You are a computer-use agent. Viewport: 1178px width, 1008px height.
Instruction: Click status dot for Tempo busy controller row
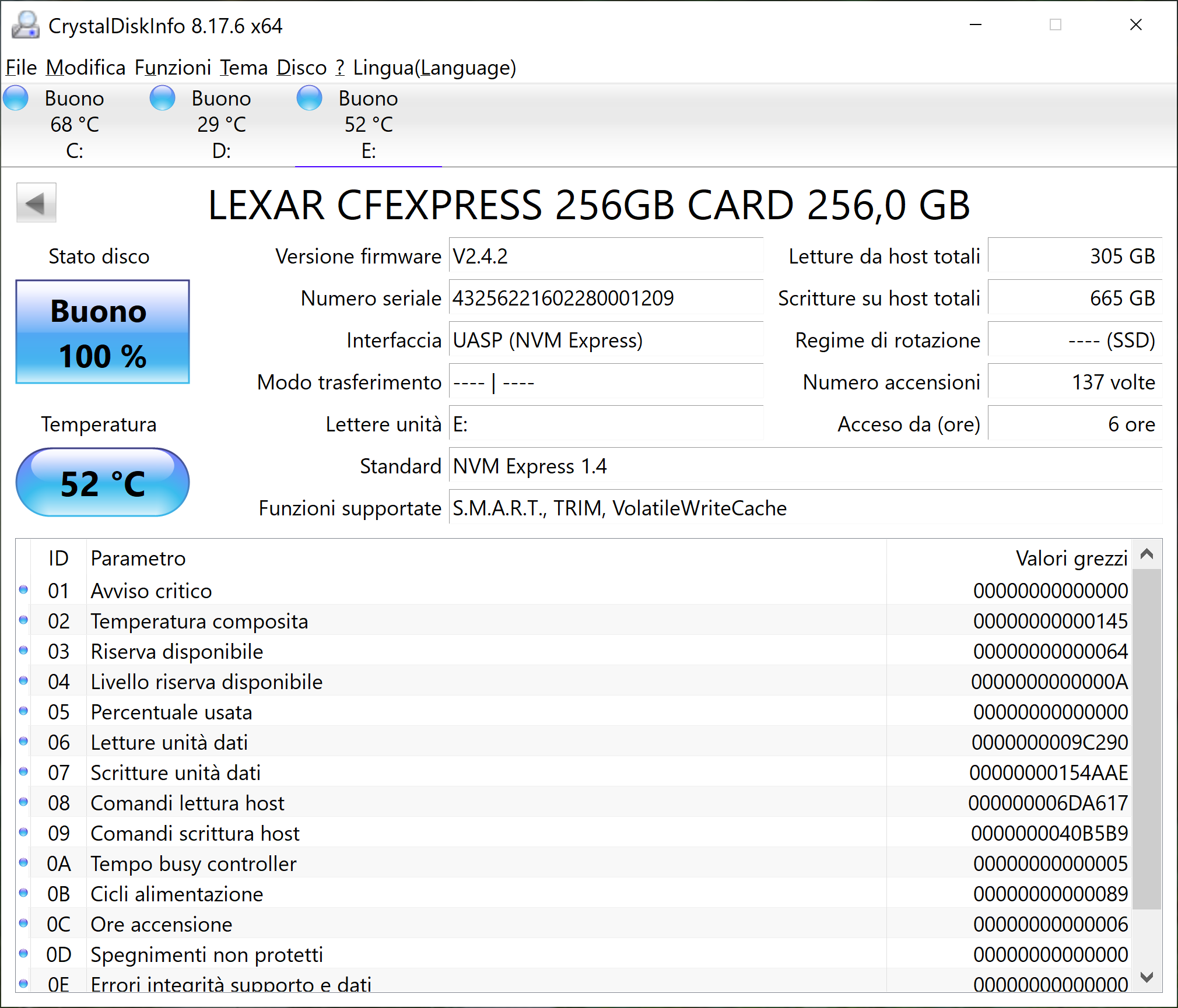coord(23,863)
